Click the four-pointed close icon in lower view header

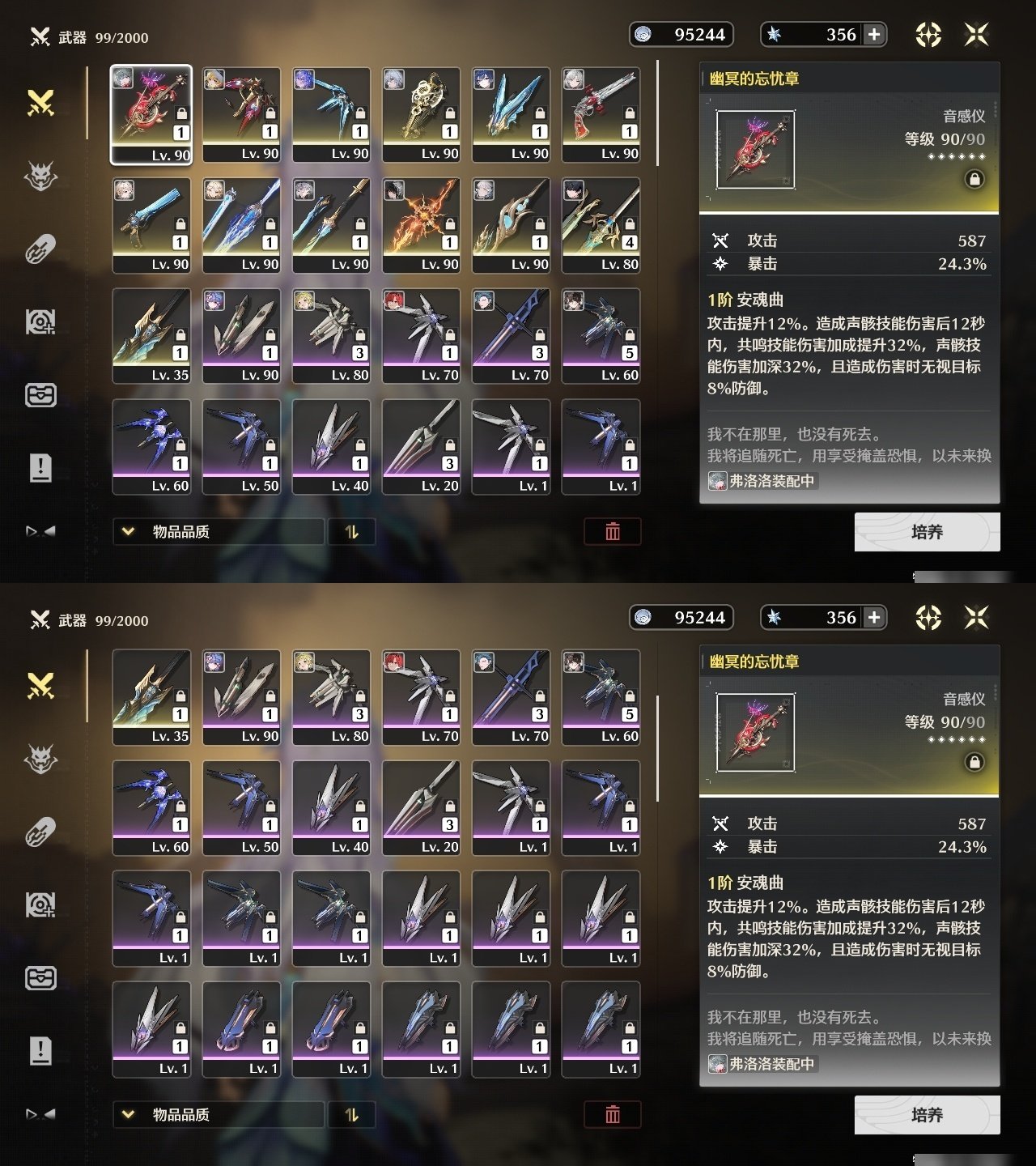click(x=977, y=618)
